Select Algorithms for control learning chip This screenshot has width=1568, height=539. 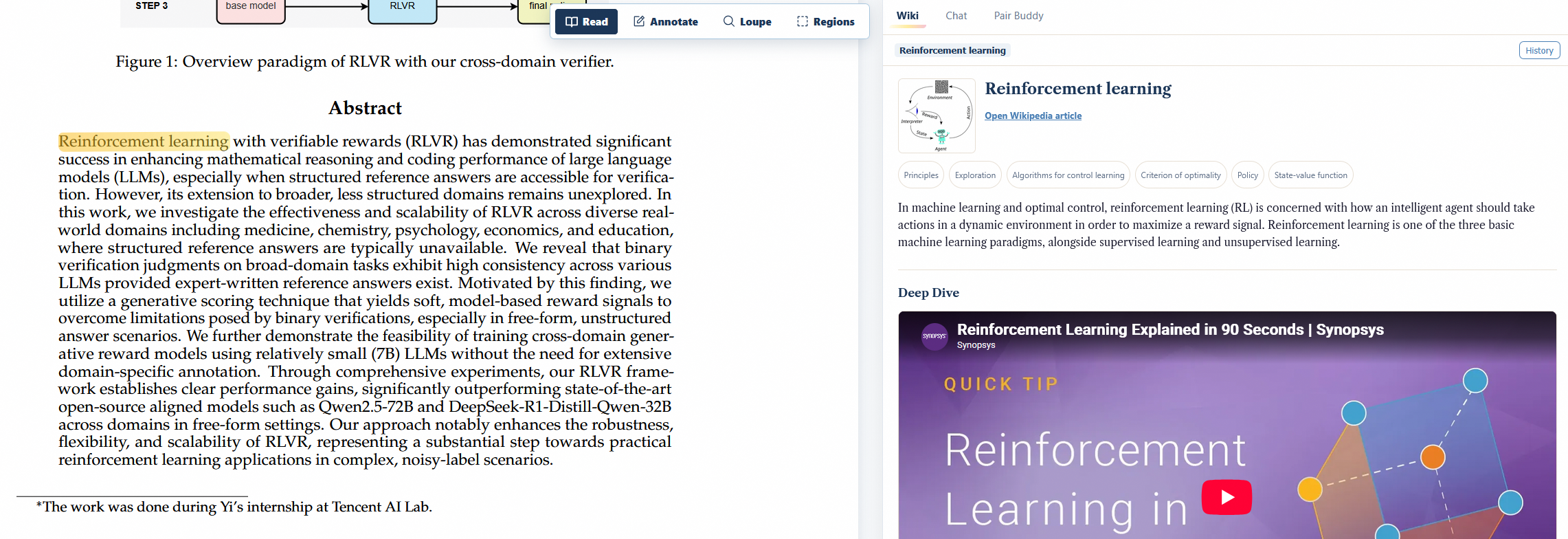point(1068,175)
